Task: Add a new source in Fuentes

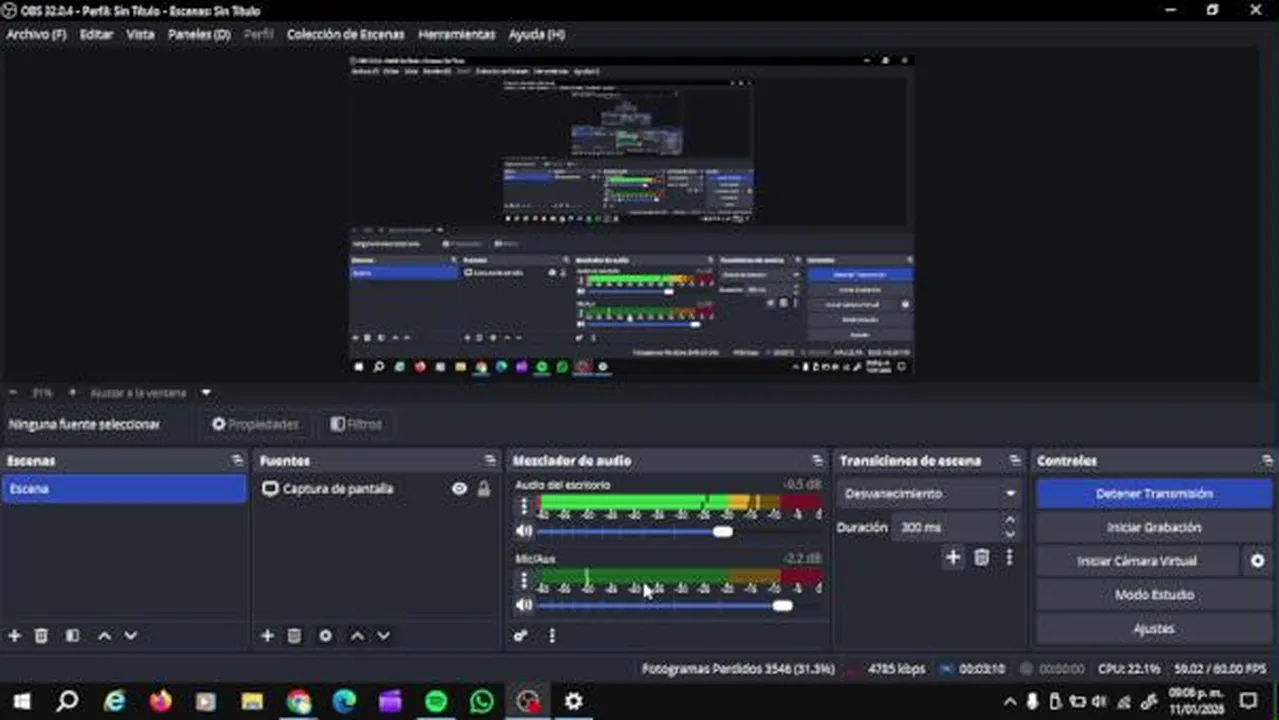Action: point(267,635)
